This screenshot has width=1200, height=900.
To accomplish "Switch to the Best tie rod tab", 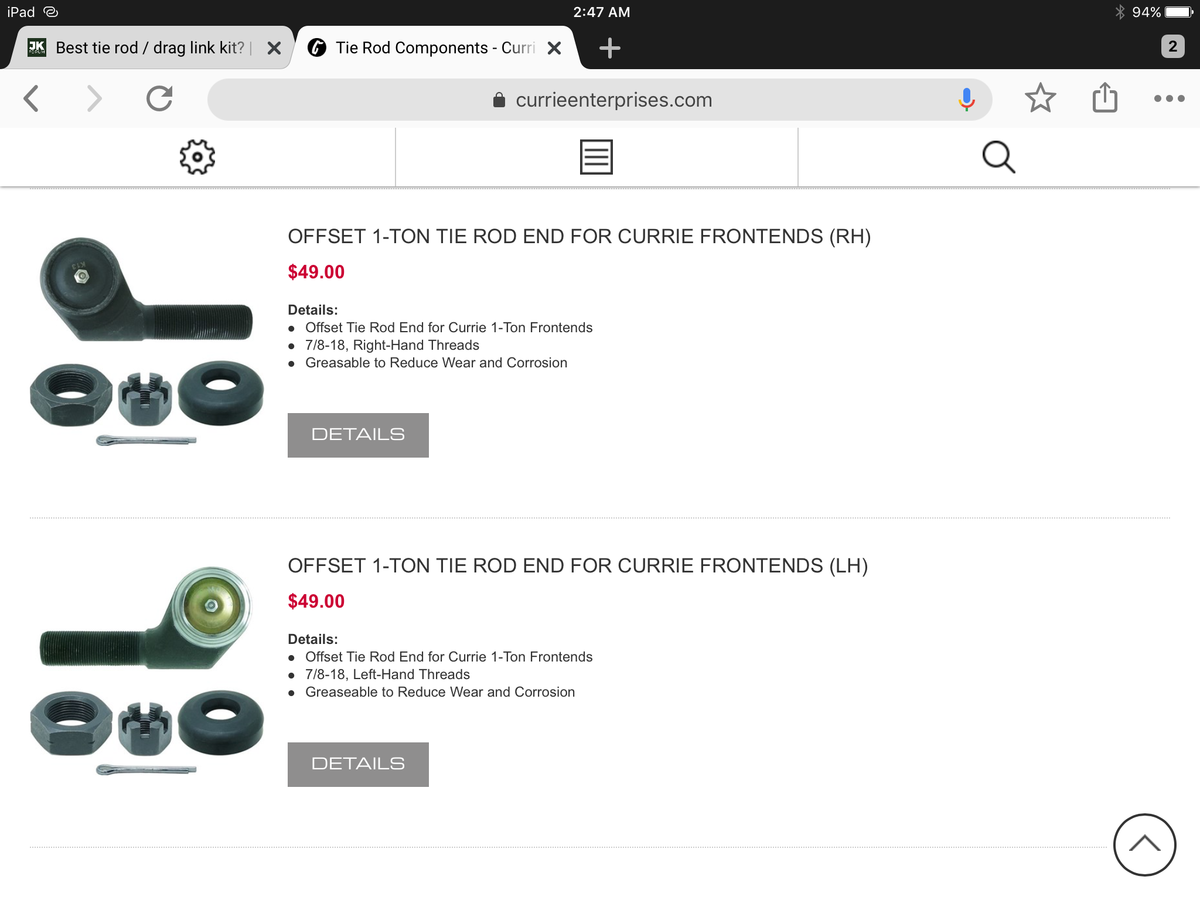I will point(150,48).
